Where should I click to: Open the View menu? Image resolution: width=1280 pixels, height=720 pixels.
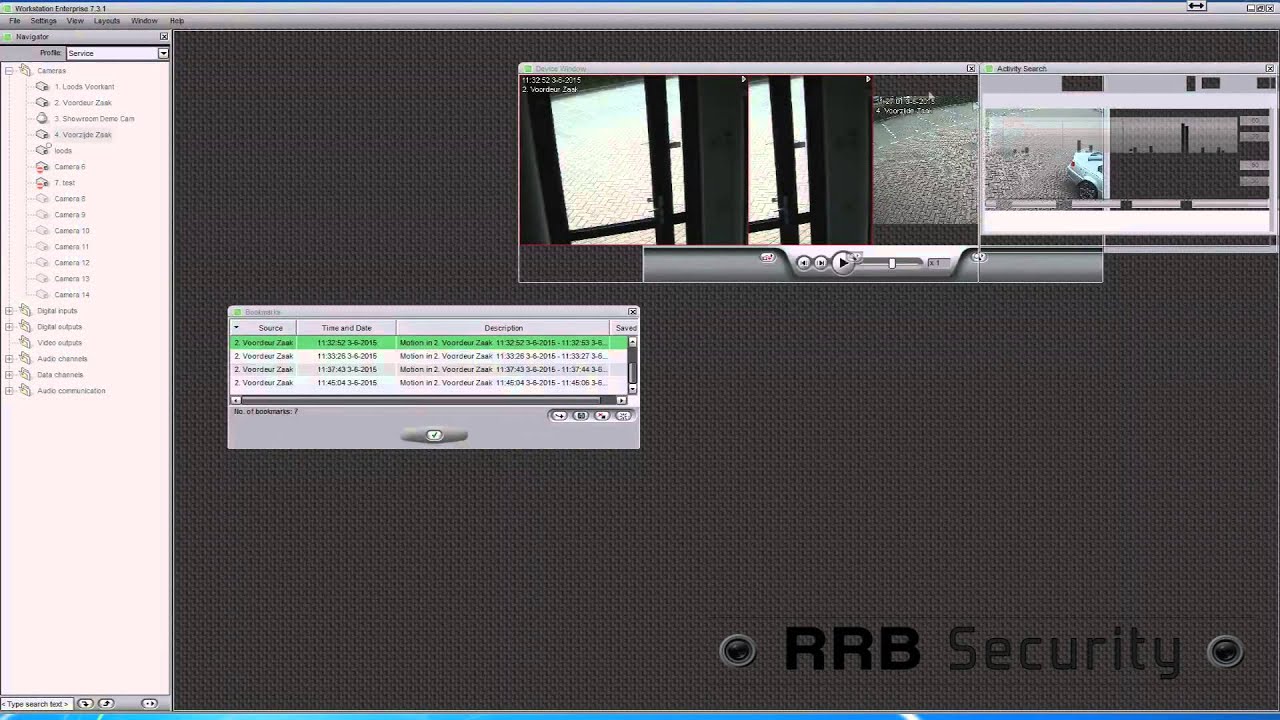[75, 21]
